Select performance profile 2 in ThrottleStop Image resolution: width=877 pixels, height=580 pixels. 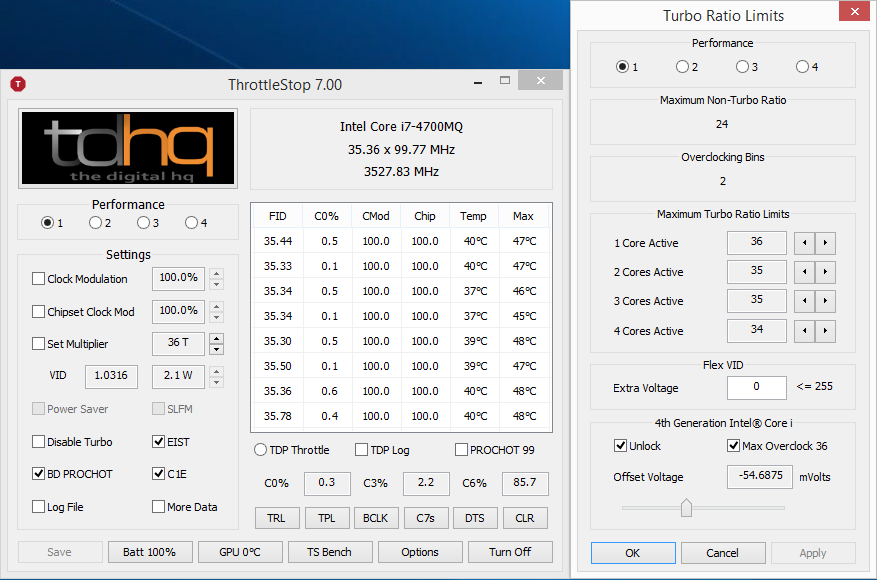[x=95, y=223]
